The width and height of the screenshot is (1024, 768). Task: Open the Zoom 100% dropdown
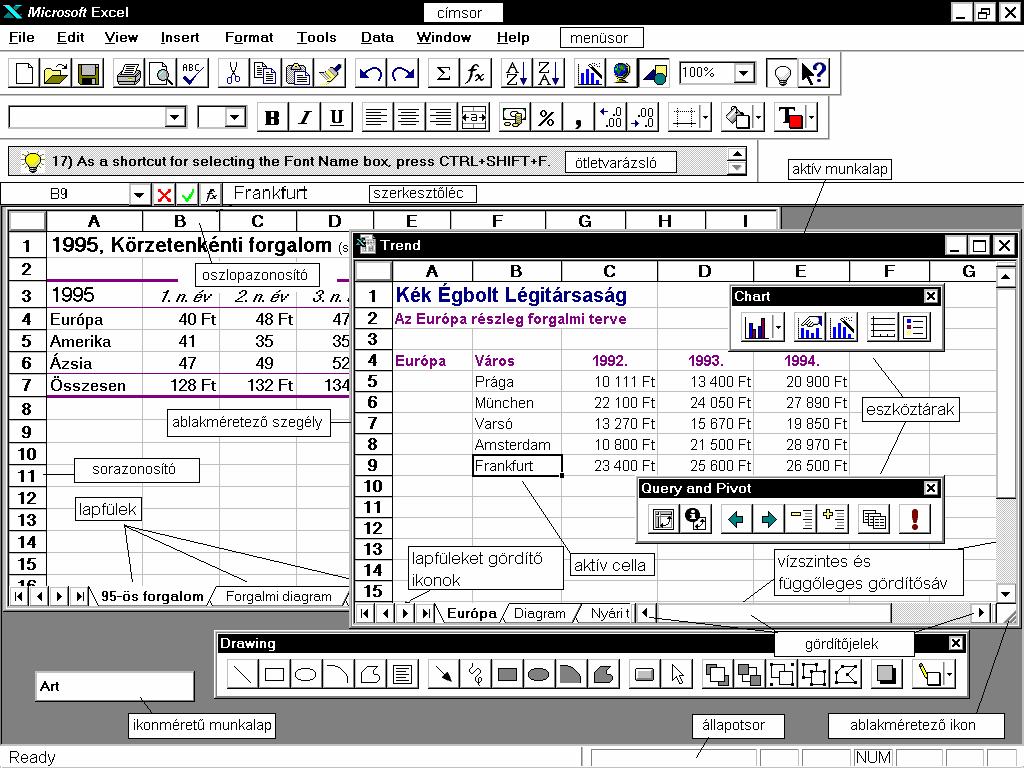(744, 72)
